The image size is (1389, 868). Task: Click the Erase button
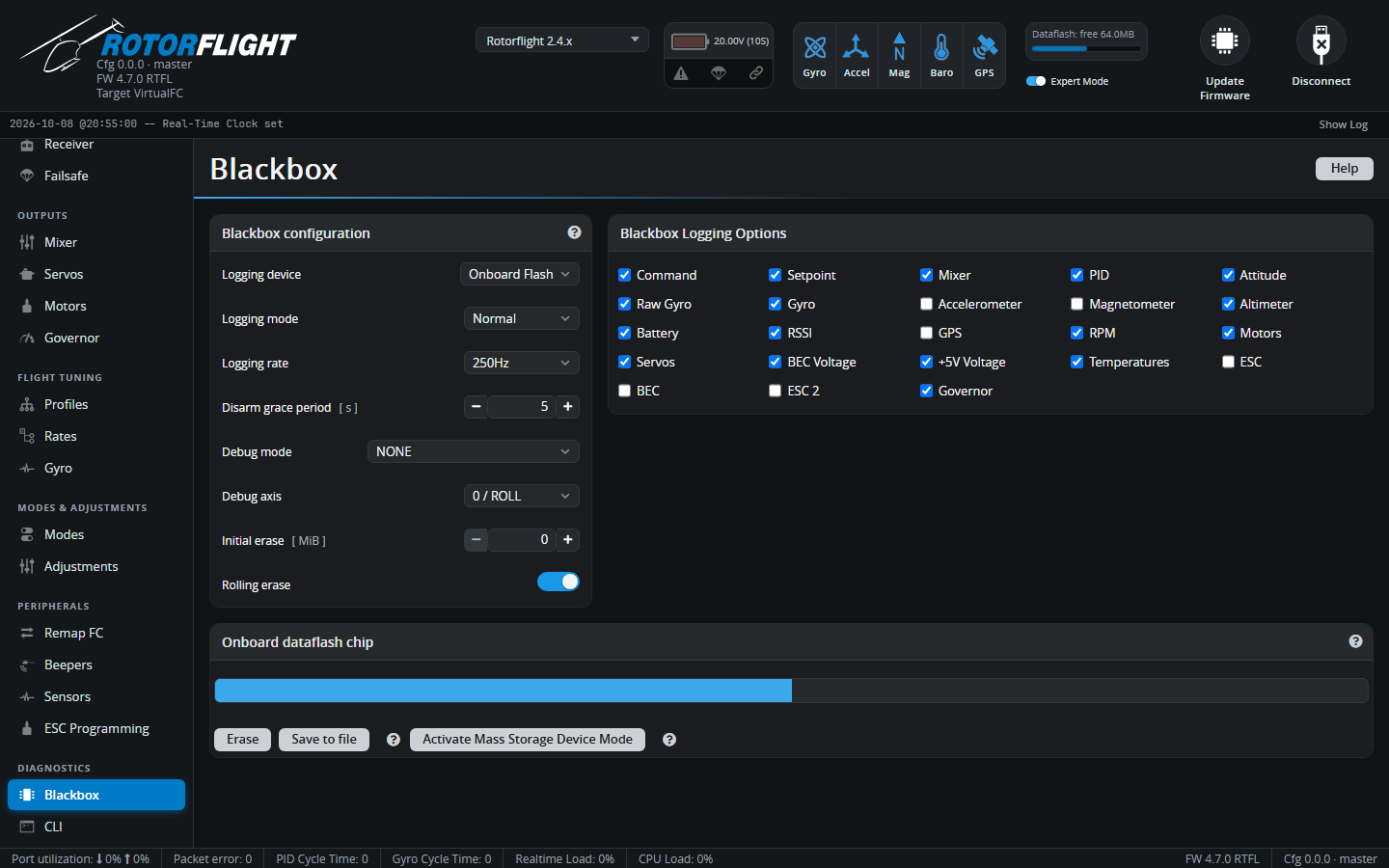(242, 739)
